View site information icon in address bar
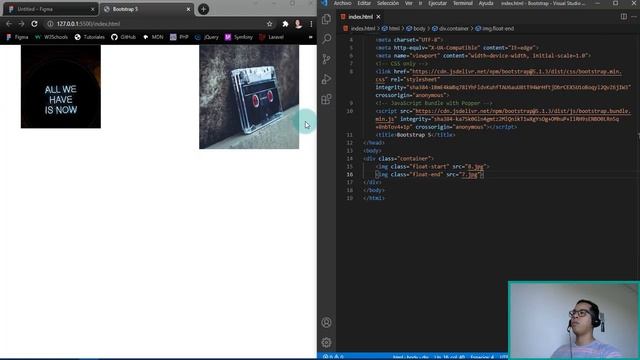This screenshot has width=640, height=360. tap(50, 24)
